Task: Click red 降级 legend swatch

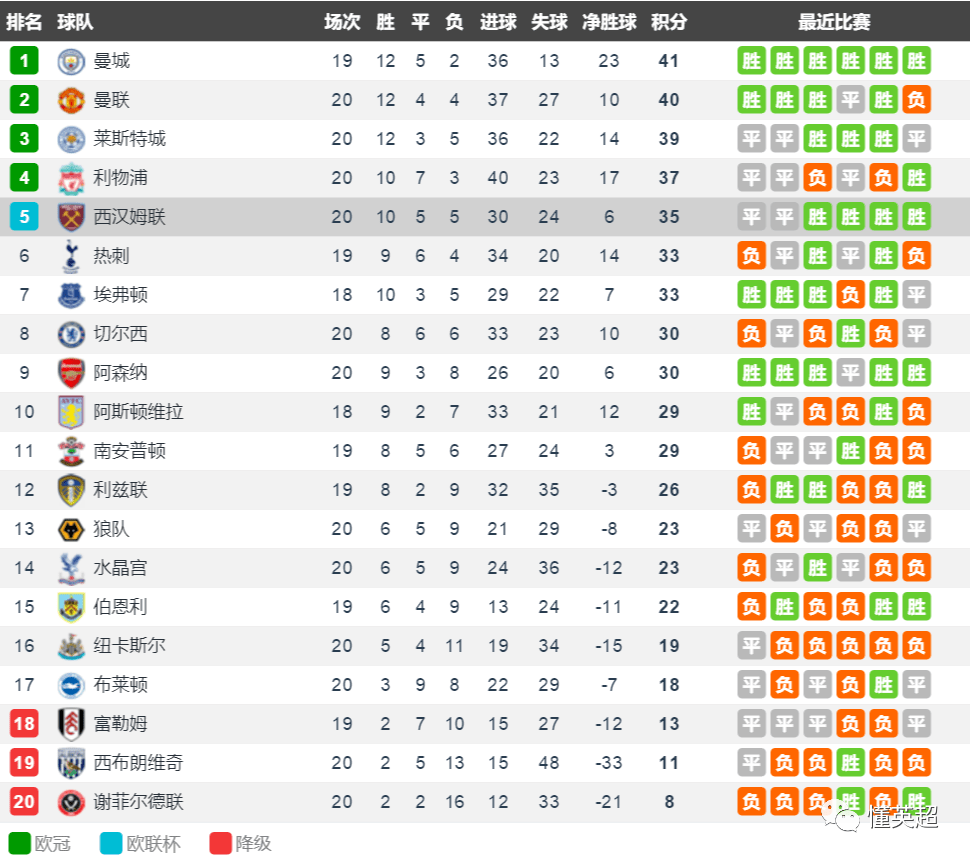Action: (221, 843)
